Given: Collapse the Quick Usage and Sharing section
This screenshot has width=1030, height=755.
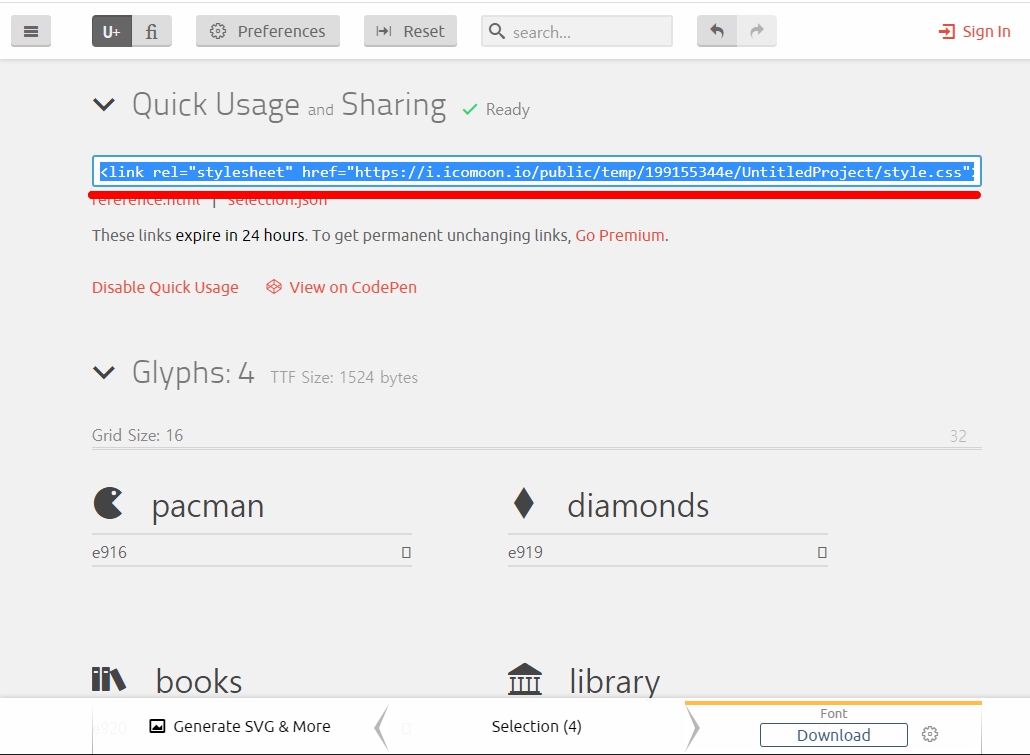Looking at the screenshot, I should [x=104, y=104].
